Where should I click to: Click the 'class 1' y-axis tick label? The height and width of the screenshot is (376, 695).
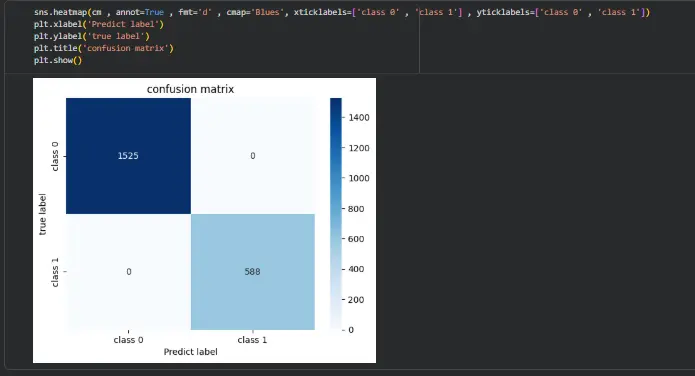[55, 272]
